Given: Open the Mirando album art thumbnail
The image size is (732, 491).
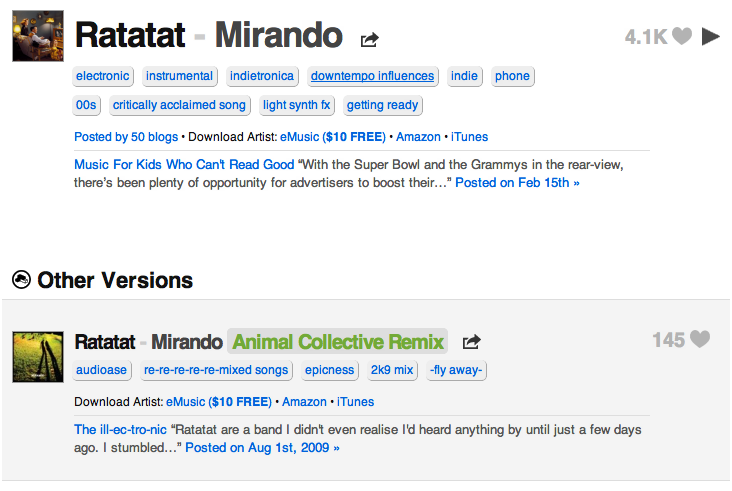Looking at the screenshot, I should coord(38,36).
